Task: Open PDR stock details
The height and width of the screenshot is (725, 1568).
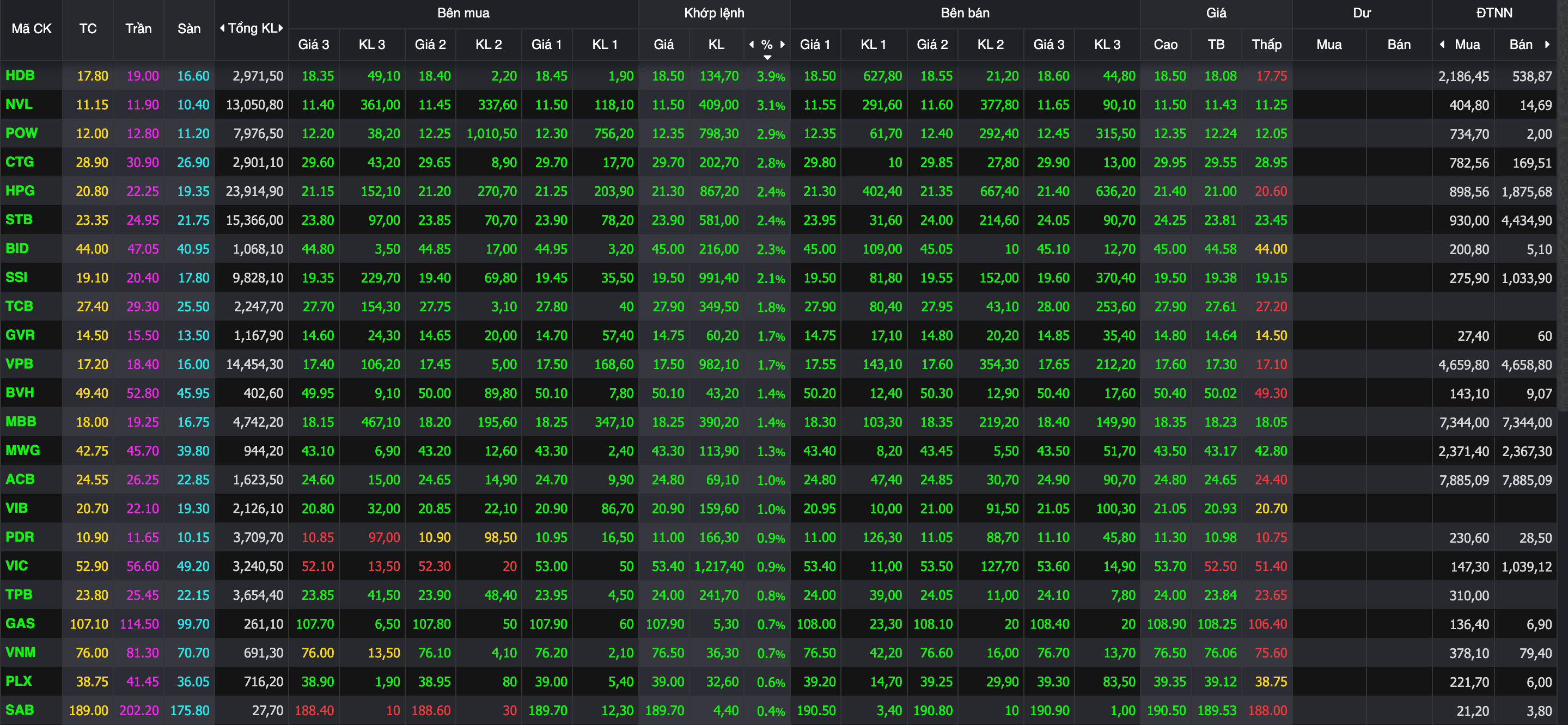Action: pos(20,537)
